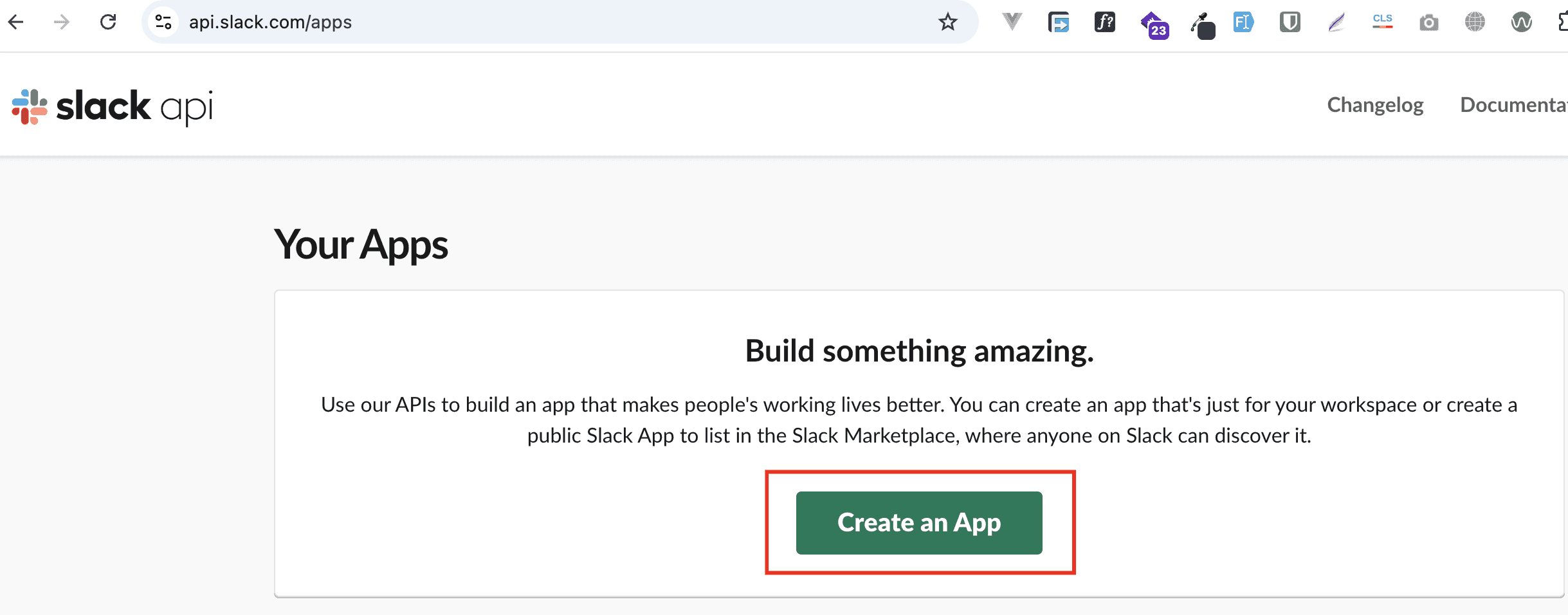Click the browser back arrow

tap(16, 22)
